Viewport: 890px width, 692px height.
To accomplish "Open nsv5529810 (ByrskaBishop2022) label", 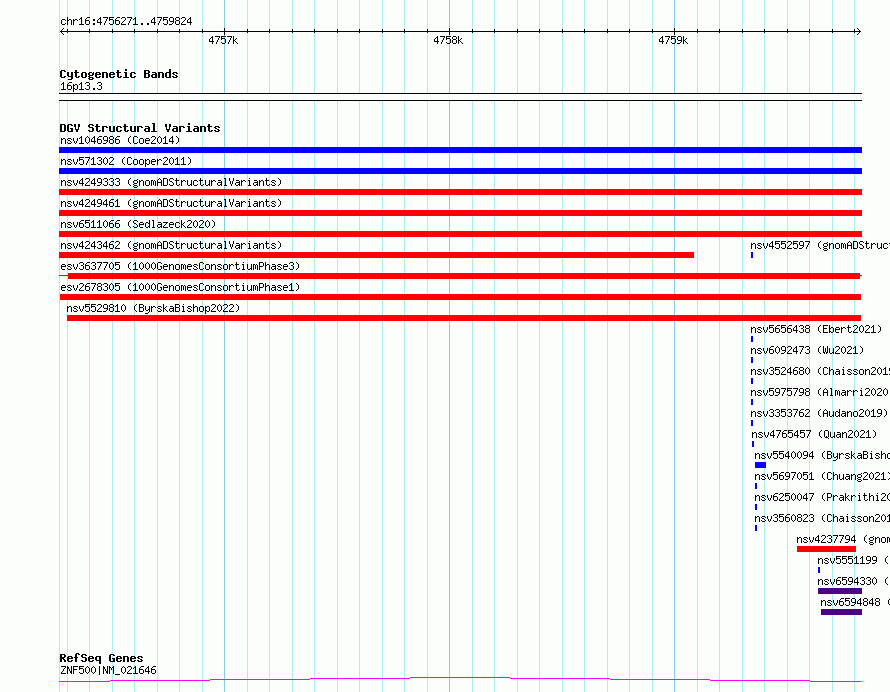I will coord(153,308).
